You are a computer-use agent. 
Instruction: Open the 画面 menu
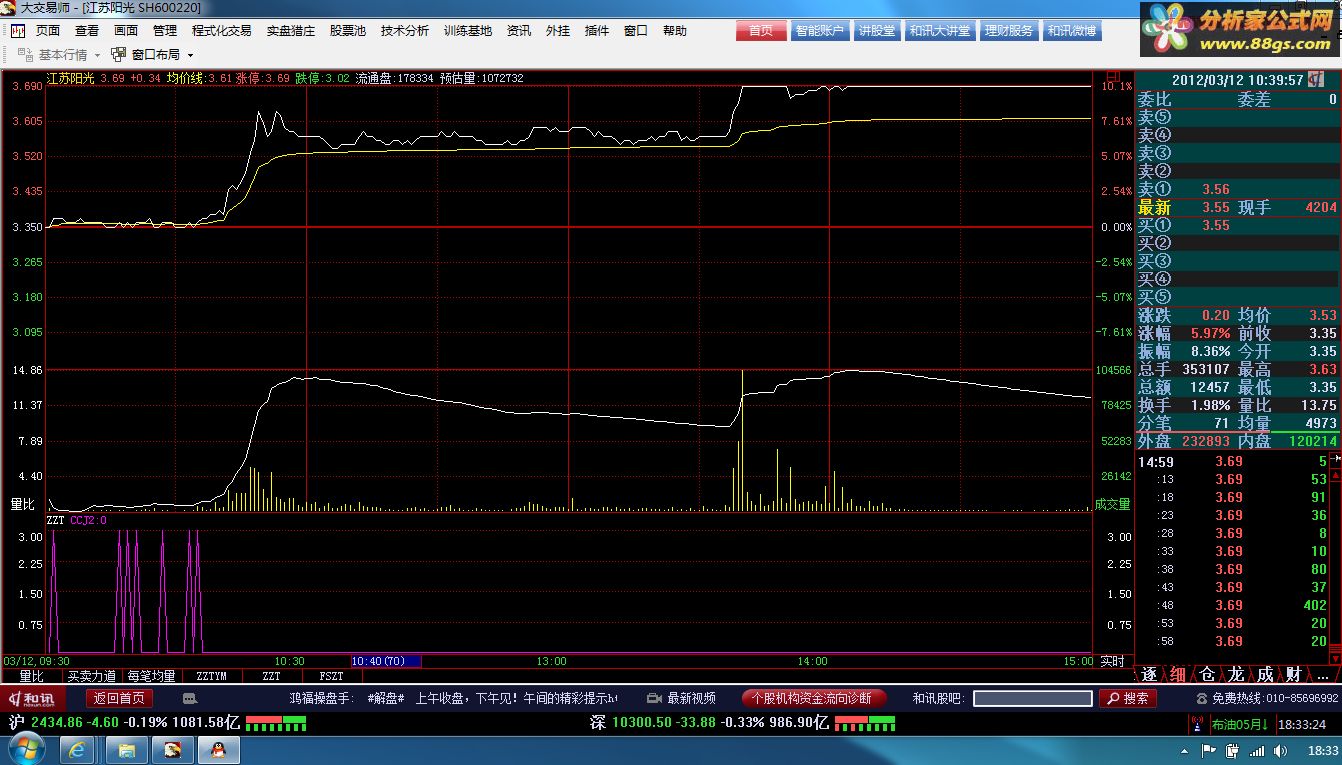coord(126,31)
